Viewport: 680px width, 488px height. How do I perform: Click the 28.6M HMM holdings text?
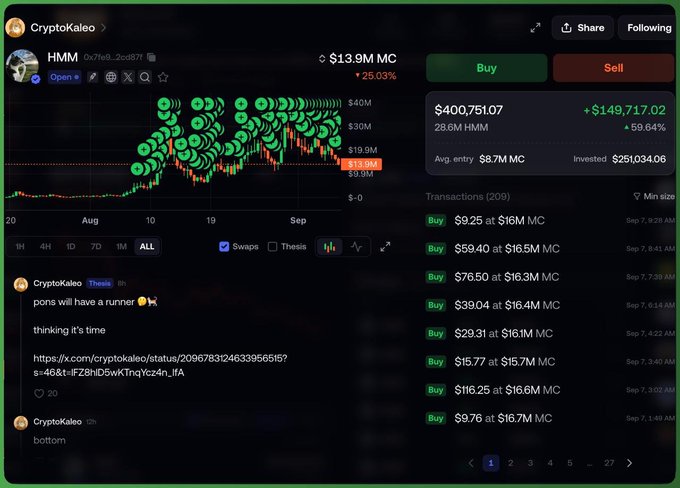[461, 128]
